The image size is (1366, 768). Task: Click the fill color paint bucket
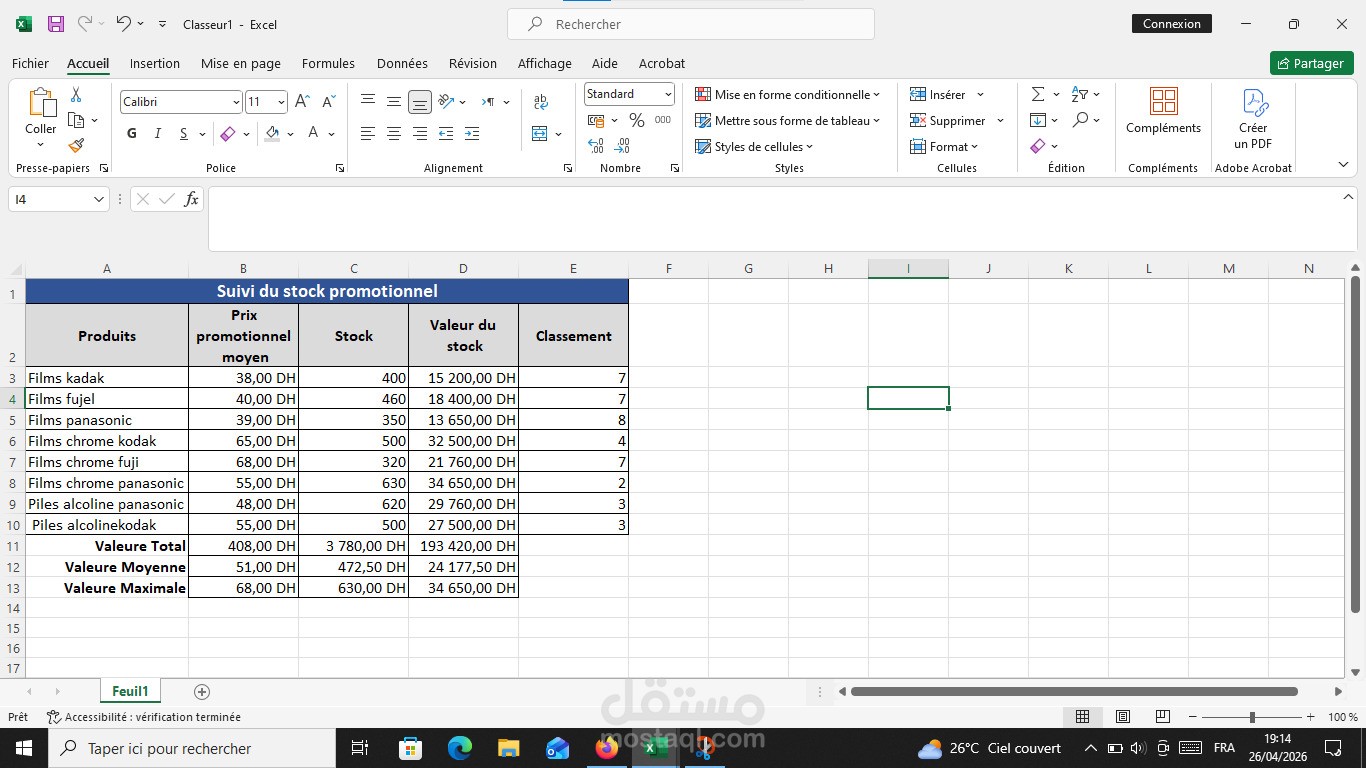[x=272, y=133]
